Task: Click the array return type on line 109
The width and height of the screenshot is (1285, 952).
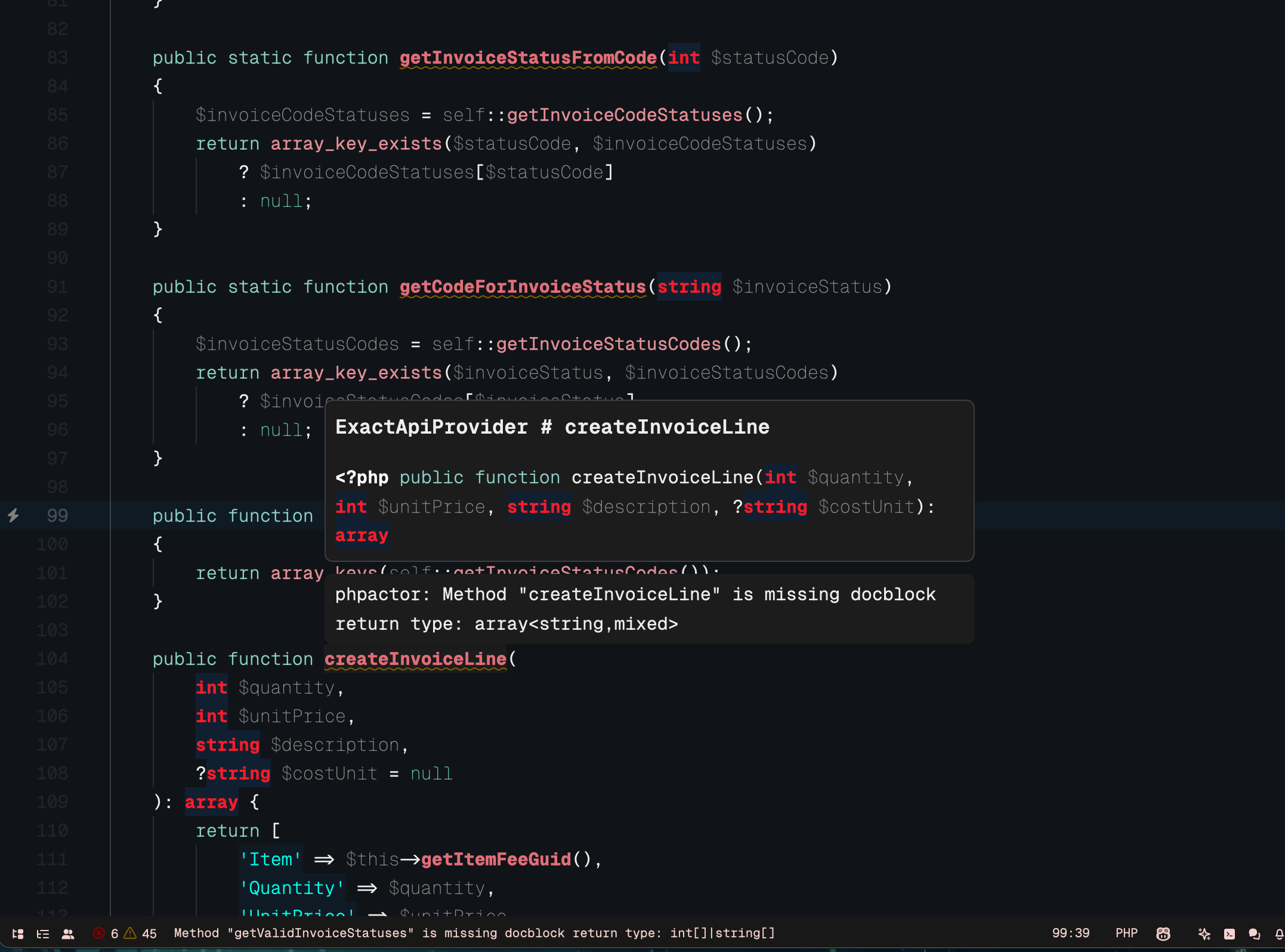Action: (x=211, y=802)
